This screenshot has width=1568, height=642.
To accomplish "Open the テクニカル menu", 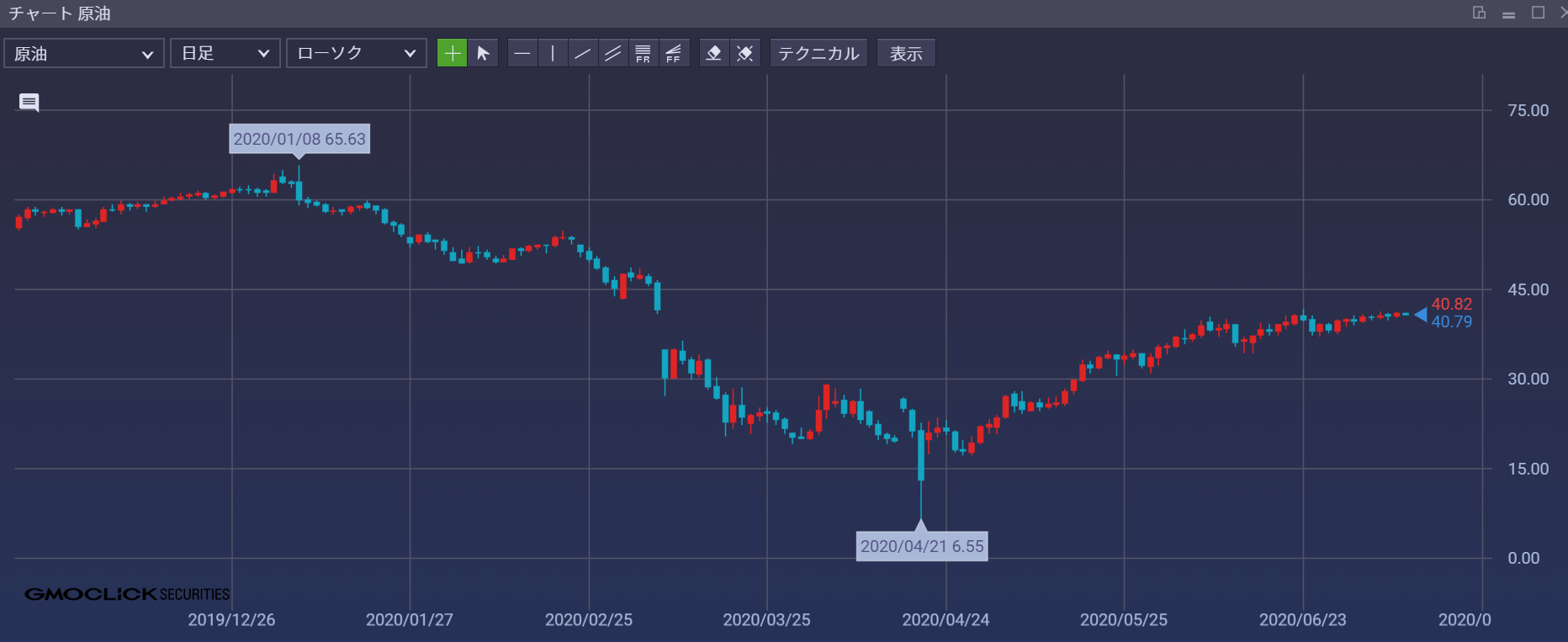I will [818, 54].
